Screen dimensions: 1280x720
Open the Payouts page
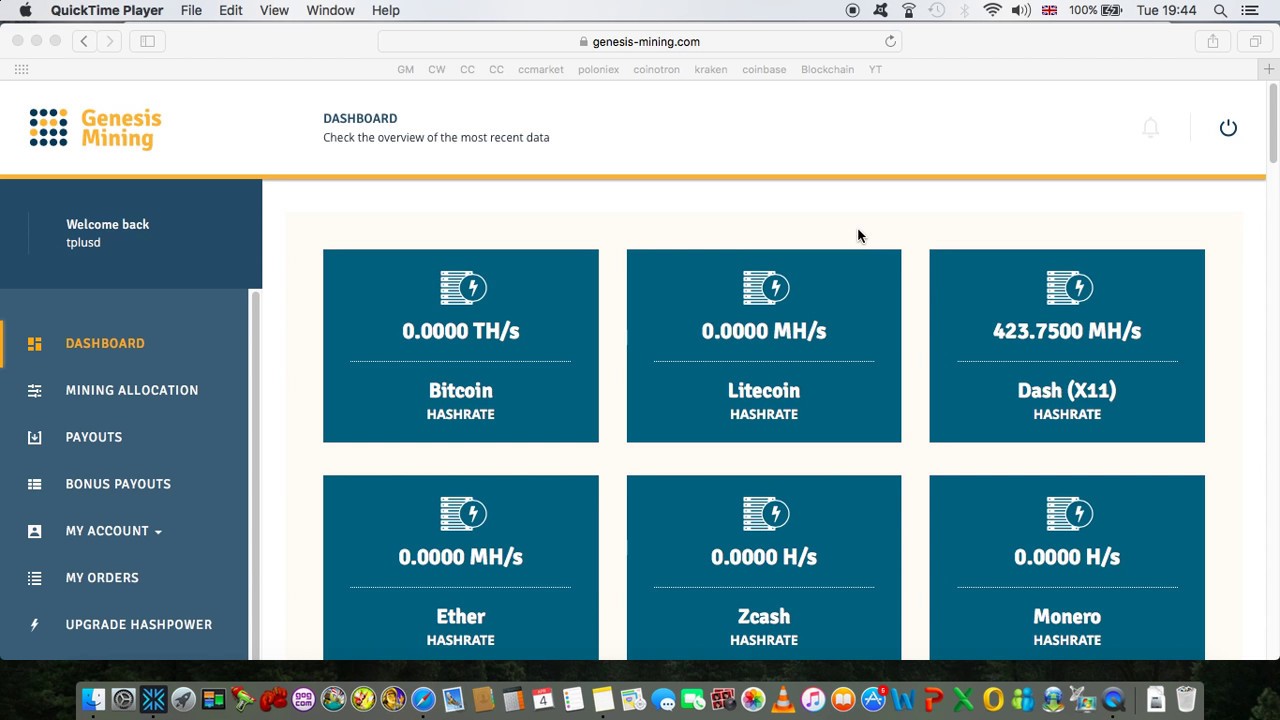click(x=94, y=437)
